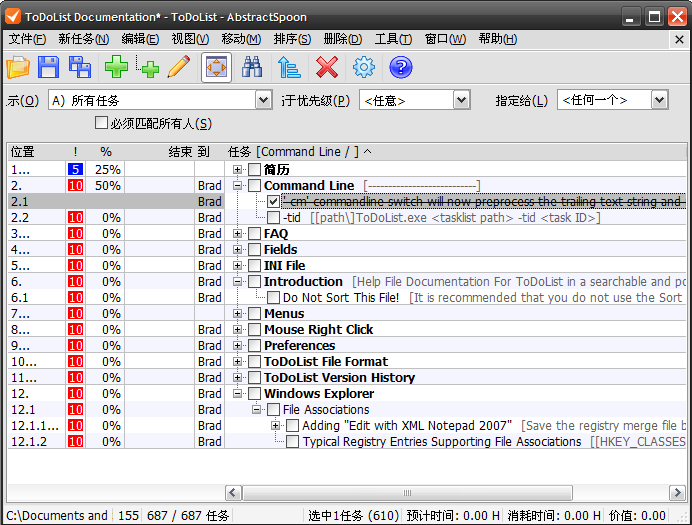The width and height of the screenshot is (692, 525).
Task: Sort tasks using the sort arrow icon
Action: point(289,68)
